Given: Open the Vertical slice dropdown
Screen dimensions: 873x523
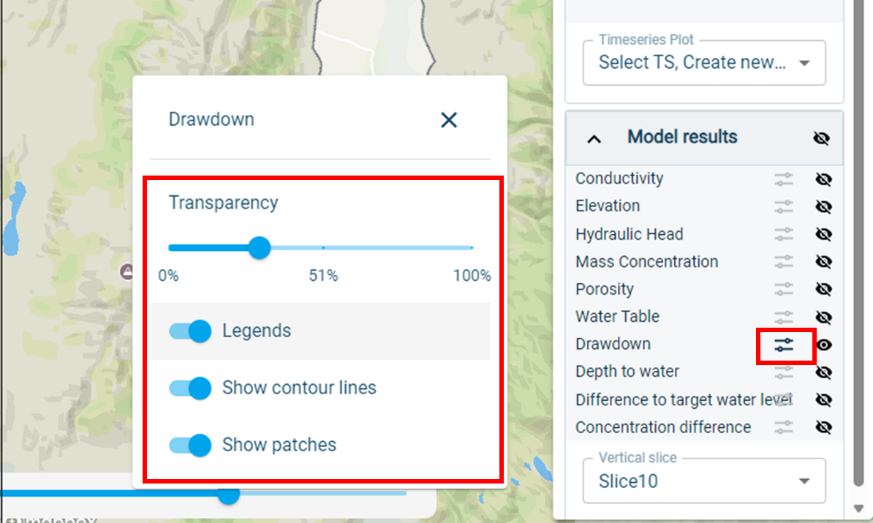Looking at the screenshot, I should point(704,481).
